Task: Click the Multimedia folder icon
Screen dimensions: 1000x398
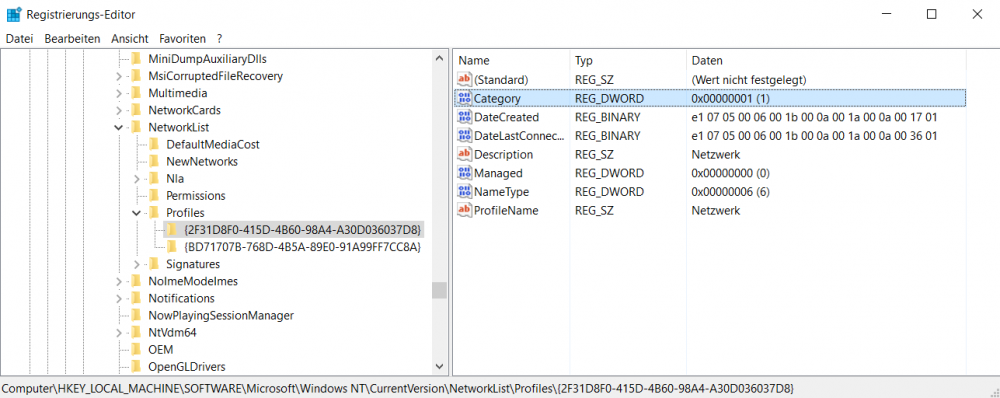Action: coord(135,93)
